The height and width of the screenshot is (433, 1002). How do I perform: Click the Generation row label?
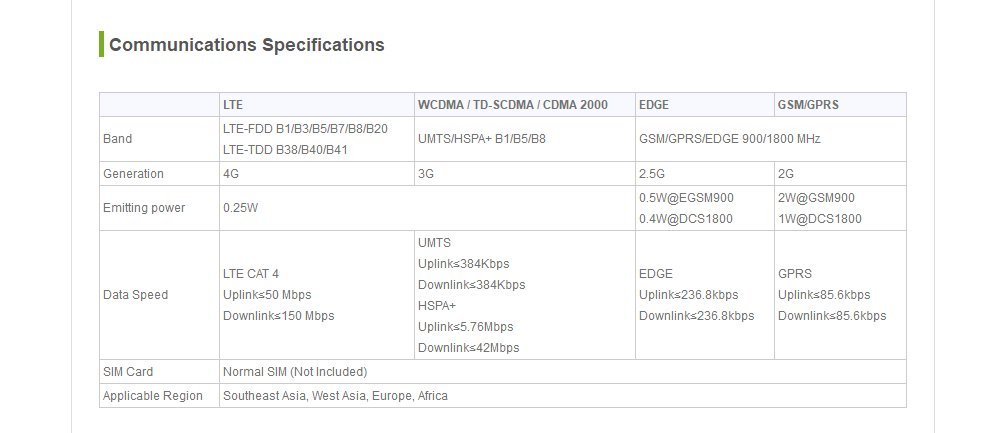click(x=133, y=174)
